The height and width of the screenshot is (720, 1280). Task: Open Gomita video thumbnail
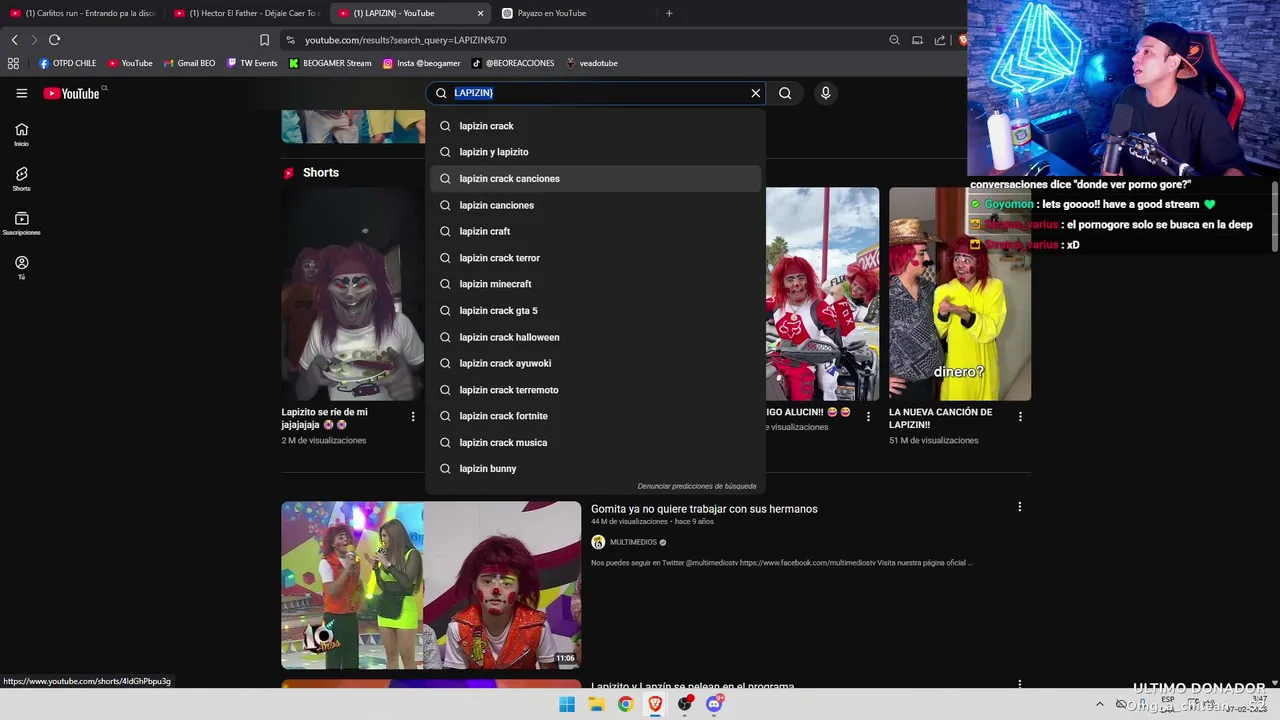[x=431, y=585]
